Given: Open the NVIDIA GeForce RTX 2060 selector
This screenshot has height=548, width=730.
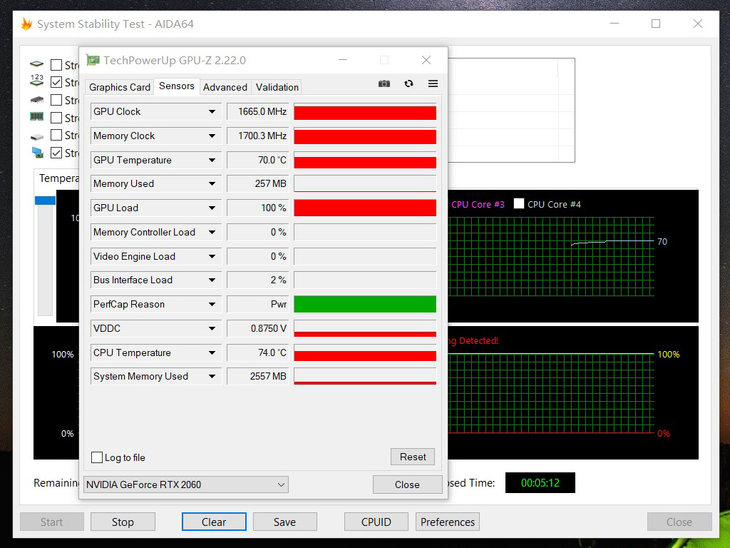Looking at the screenshot, I should 186,485.
